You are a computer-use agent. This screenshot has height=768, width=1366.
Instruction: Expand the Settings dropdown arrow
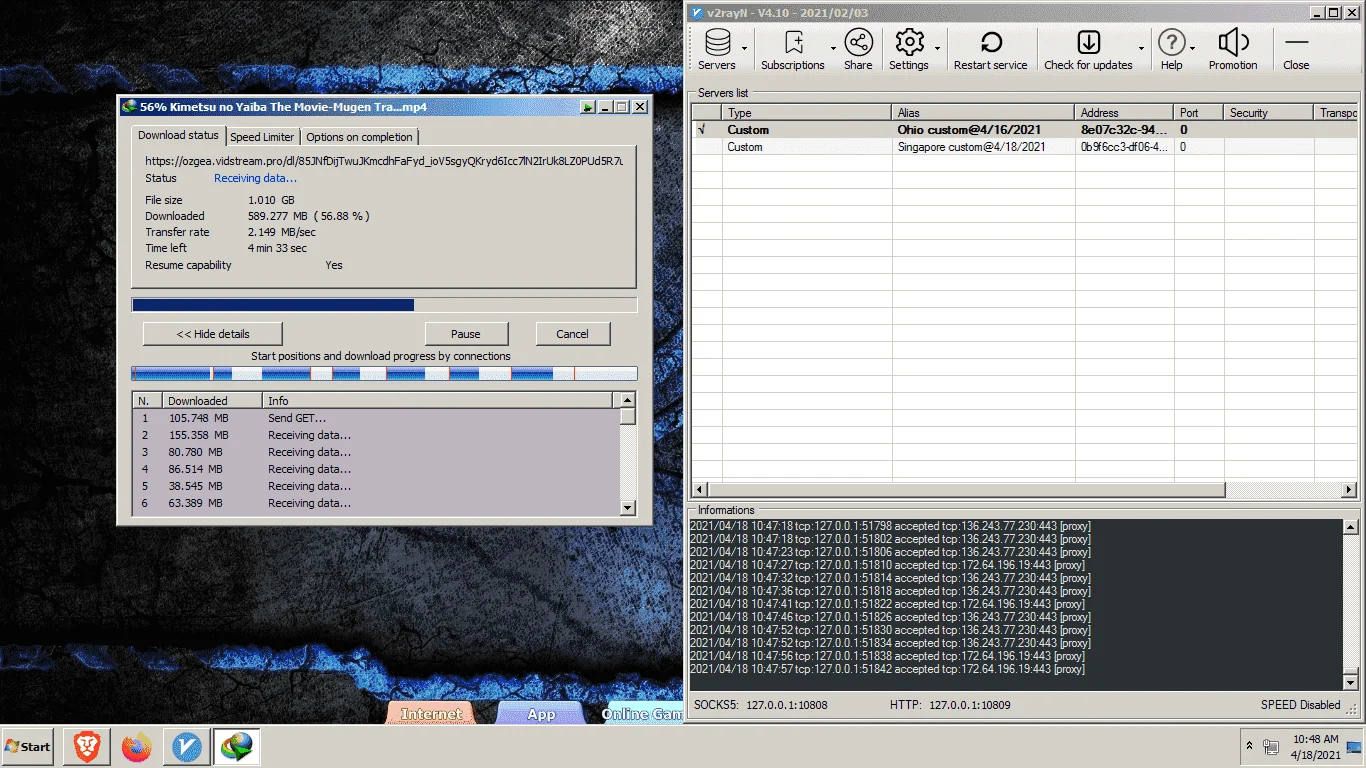pyautogui.click(x=937, y=49)
